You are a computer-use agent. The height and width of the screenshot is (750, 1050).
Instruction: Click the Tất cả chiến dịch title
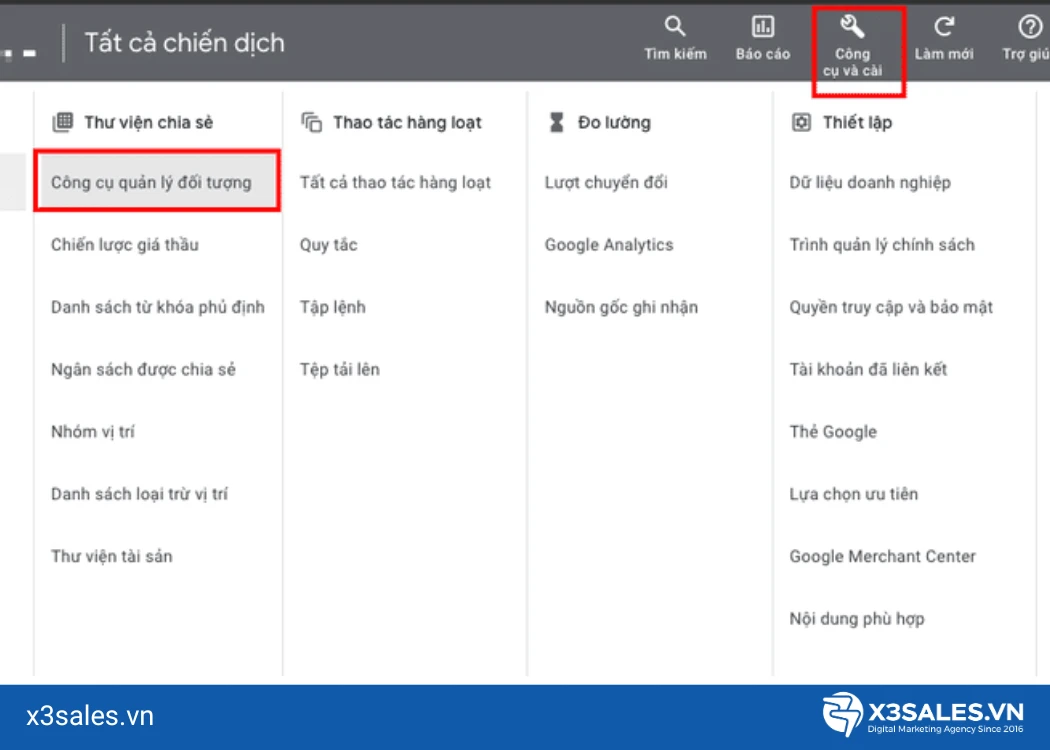184,43
